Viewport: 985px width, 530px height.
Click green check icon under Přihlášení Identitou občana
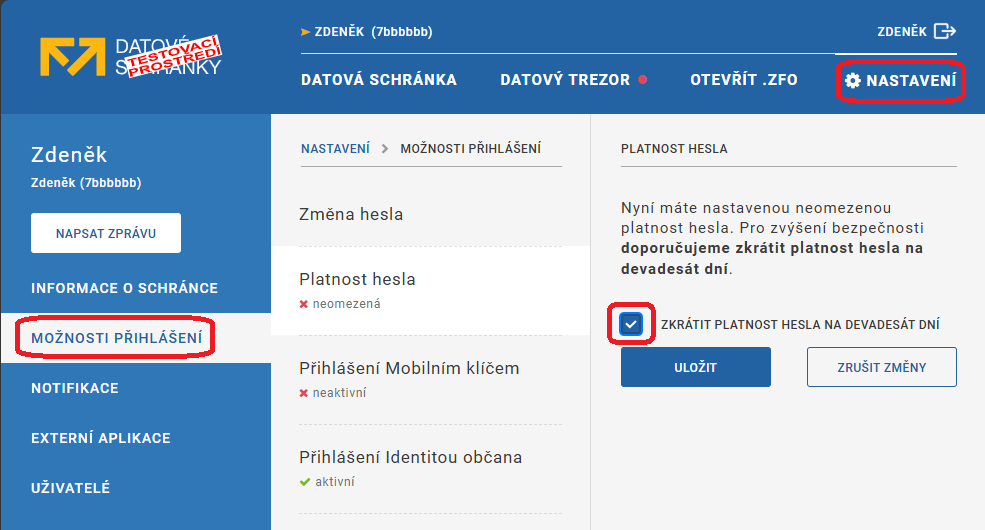click(x=304, y=482)
